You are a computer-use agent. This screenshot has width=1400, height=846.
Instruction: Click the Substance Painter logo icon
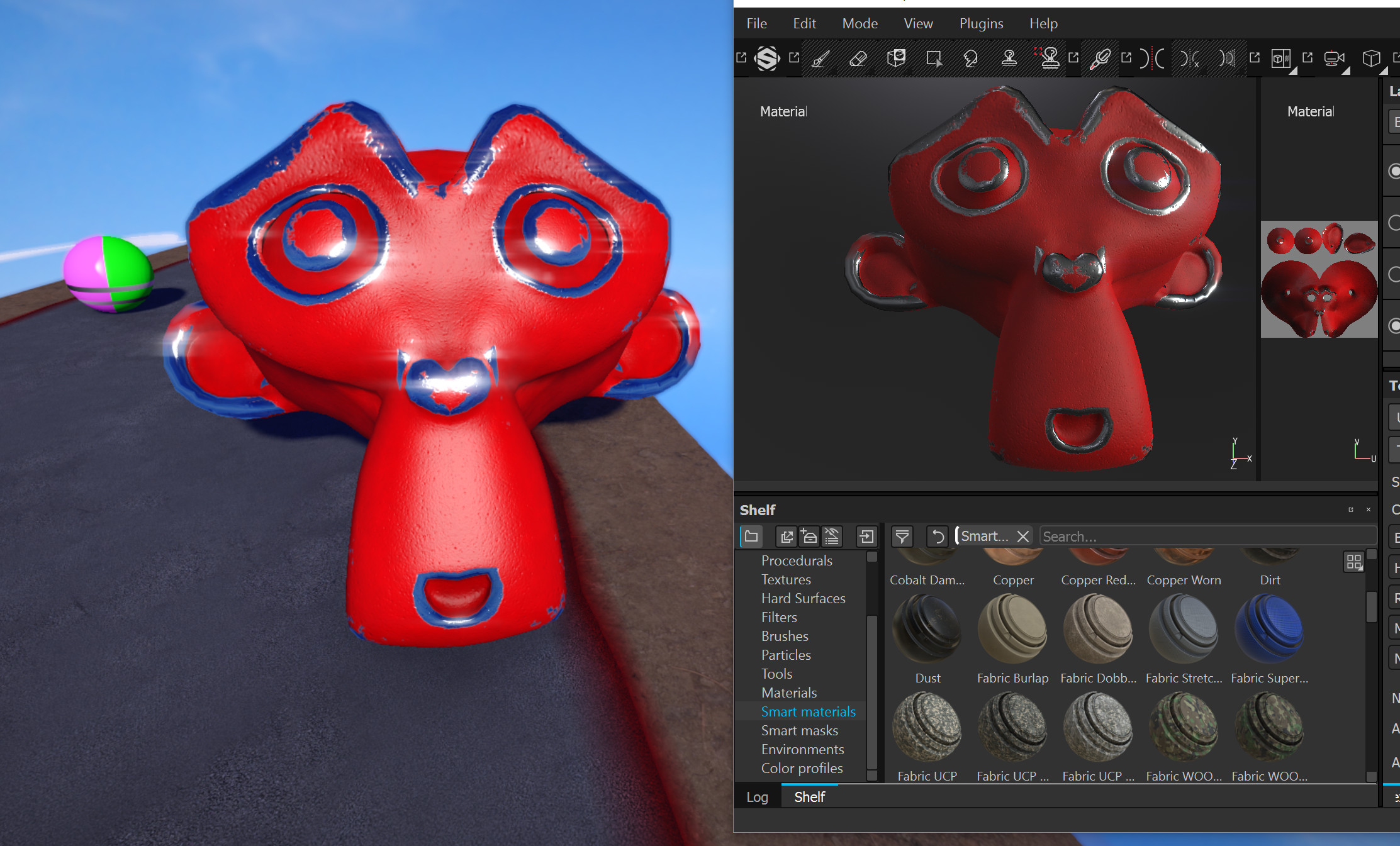(767, 59)
